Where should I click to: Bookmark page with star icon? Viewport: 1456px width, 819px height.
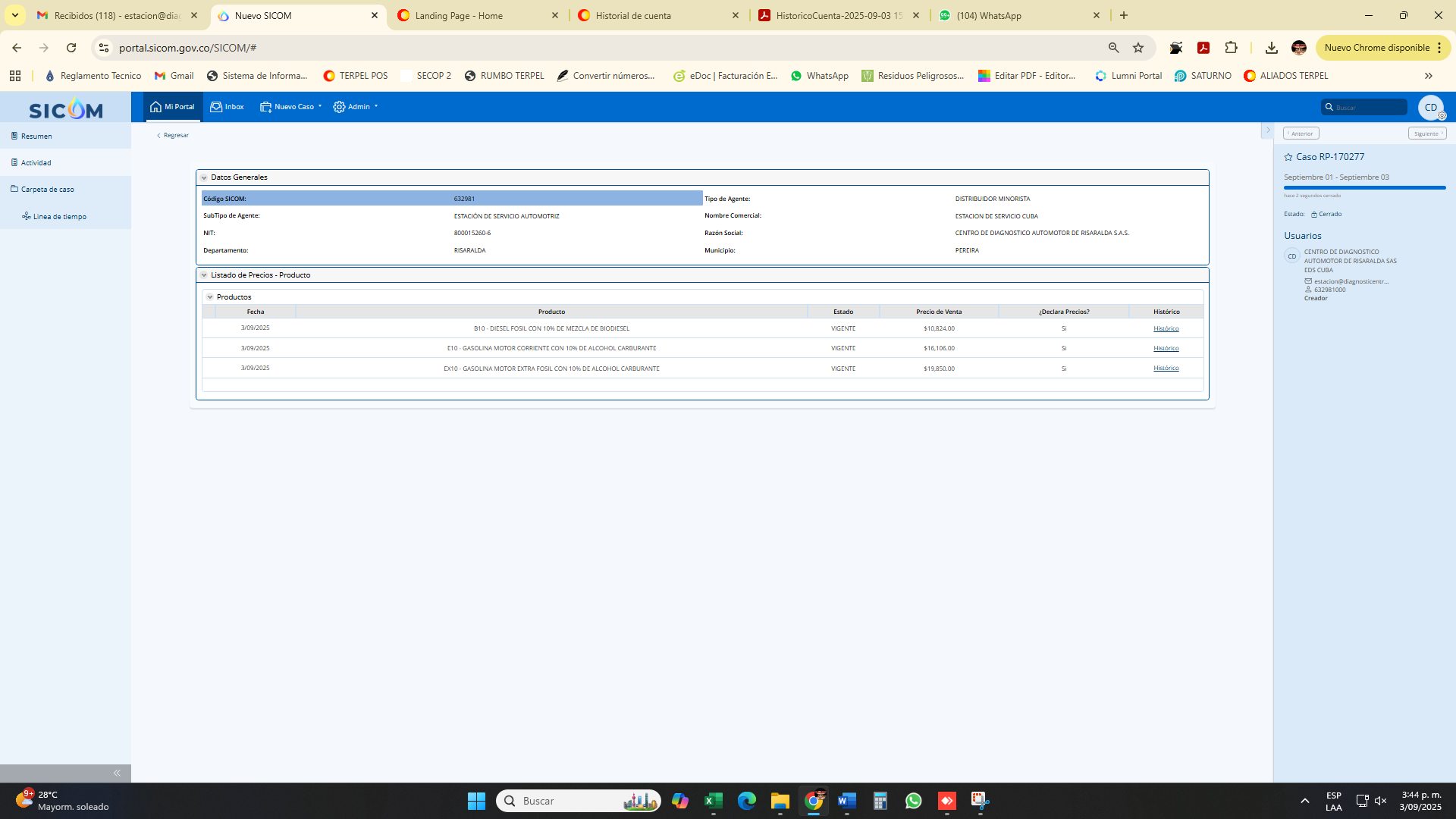(x=1138, y=48)
